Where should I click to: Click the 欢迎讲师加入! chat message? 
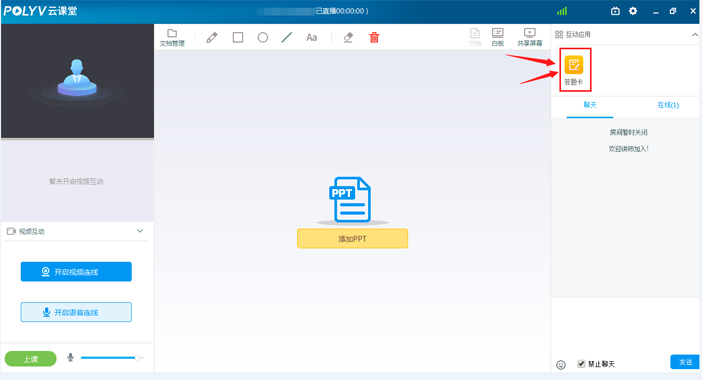(x=628, y=149)
